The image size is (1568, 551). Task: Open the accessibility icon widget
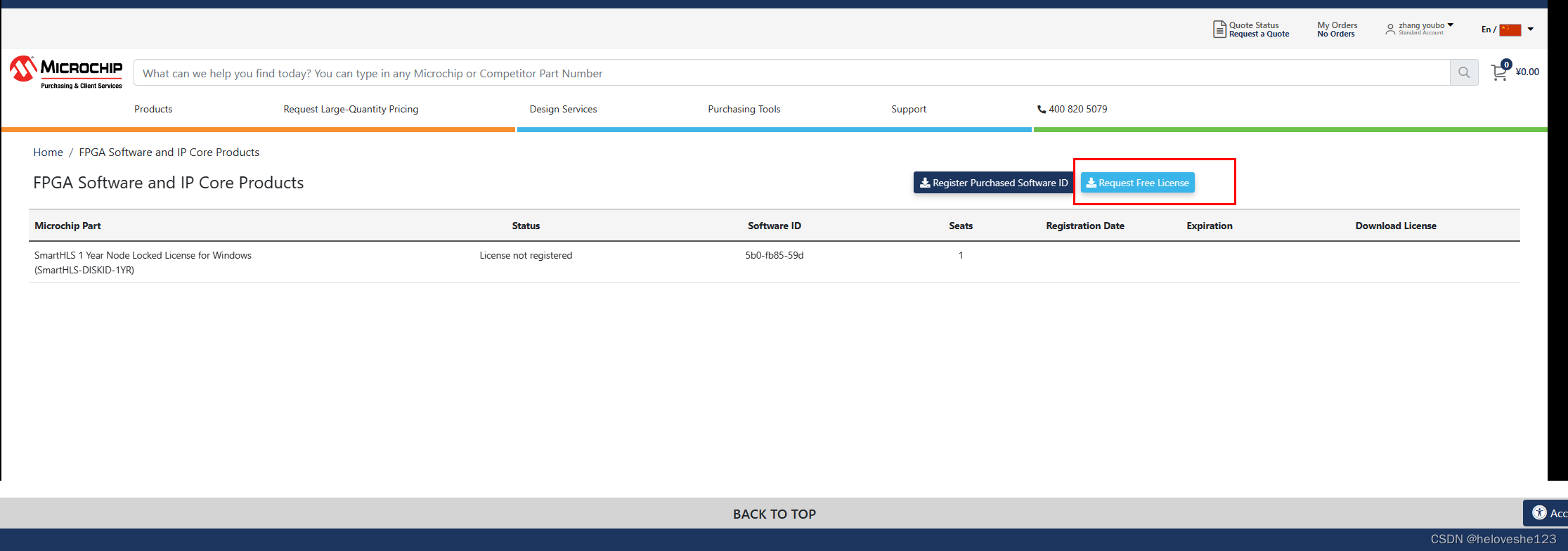point(1540,513)
